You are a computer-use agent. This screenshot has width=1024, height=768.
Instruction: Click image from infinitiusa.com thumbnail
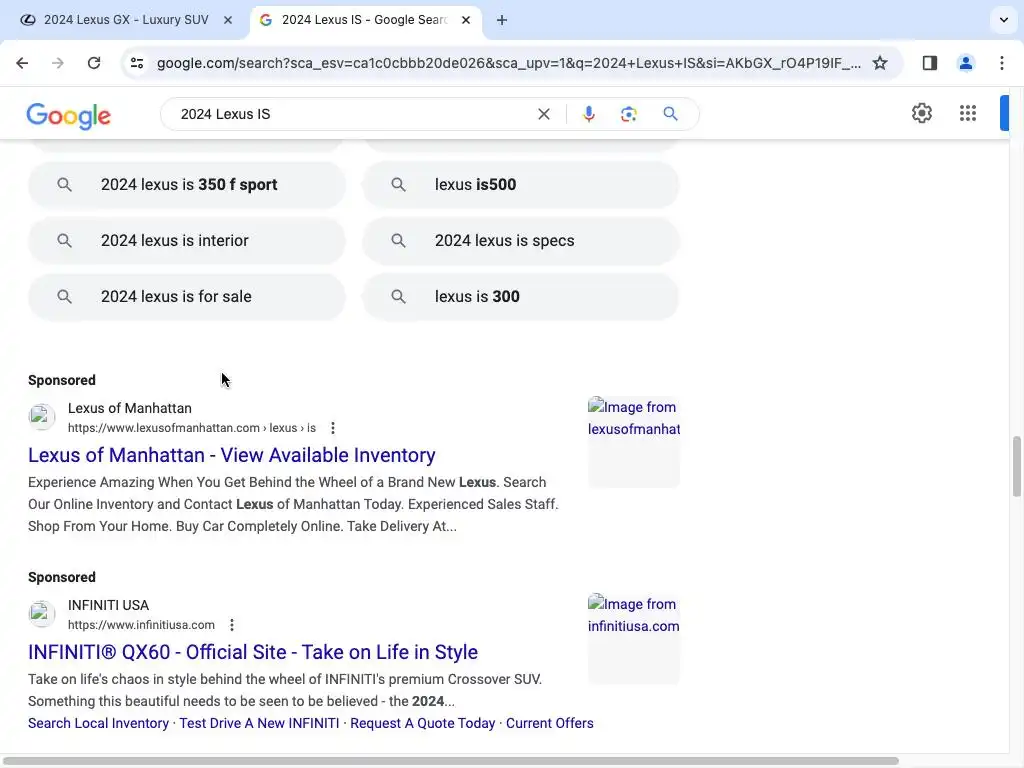(x=633, y=639)
